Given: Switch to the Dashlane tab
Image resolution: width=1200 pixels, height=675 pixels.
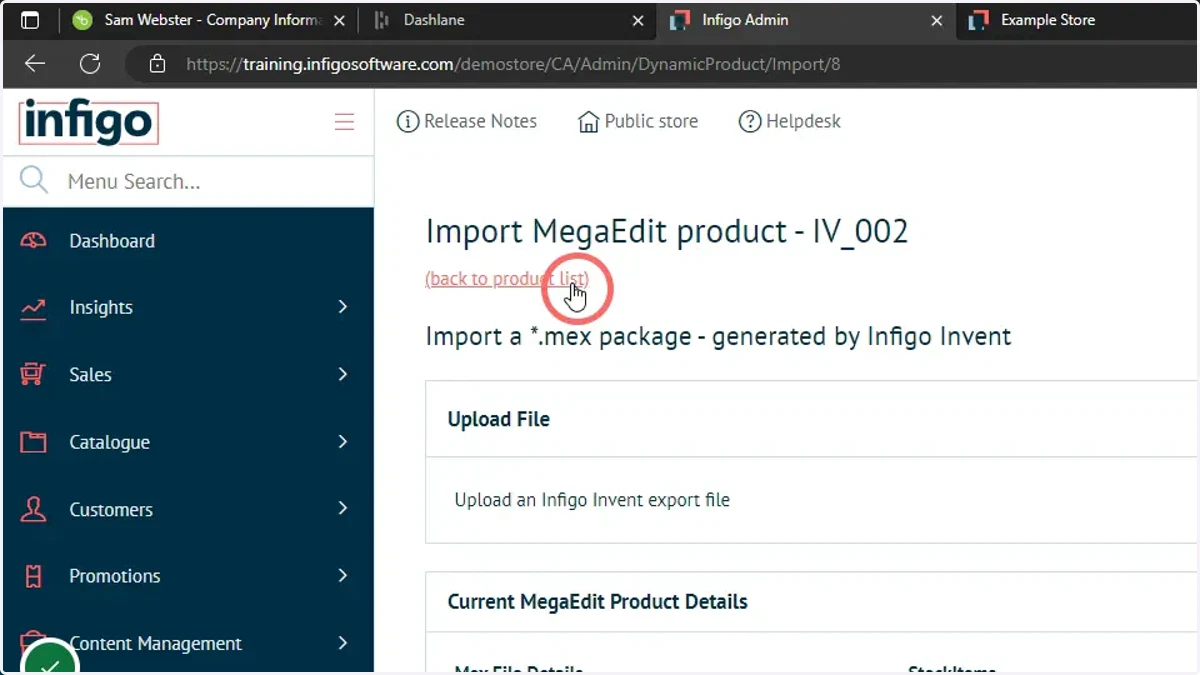Looking at the screenshot, I should tap(506, 20).
